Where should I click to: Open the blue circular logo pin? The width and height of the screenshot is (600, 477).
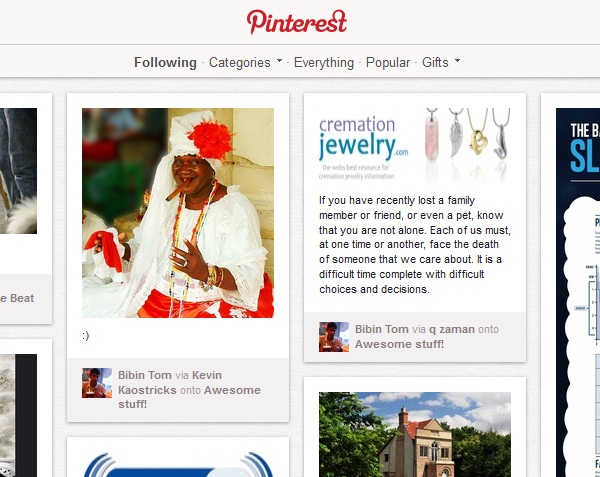point(178,464)
